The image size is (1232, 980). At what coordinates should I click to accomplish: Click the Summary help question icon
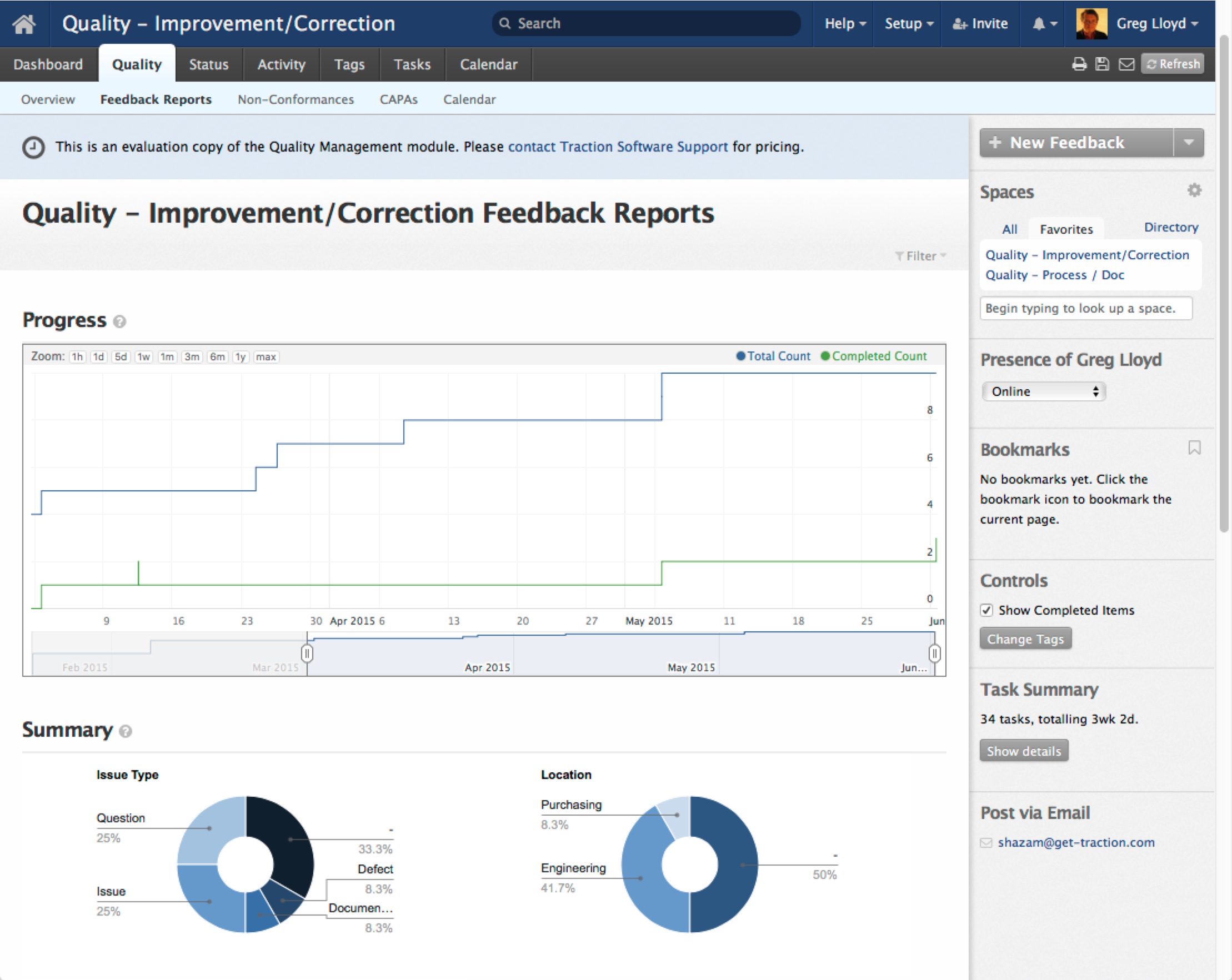pyautogui.click(x=126, y=731)
